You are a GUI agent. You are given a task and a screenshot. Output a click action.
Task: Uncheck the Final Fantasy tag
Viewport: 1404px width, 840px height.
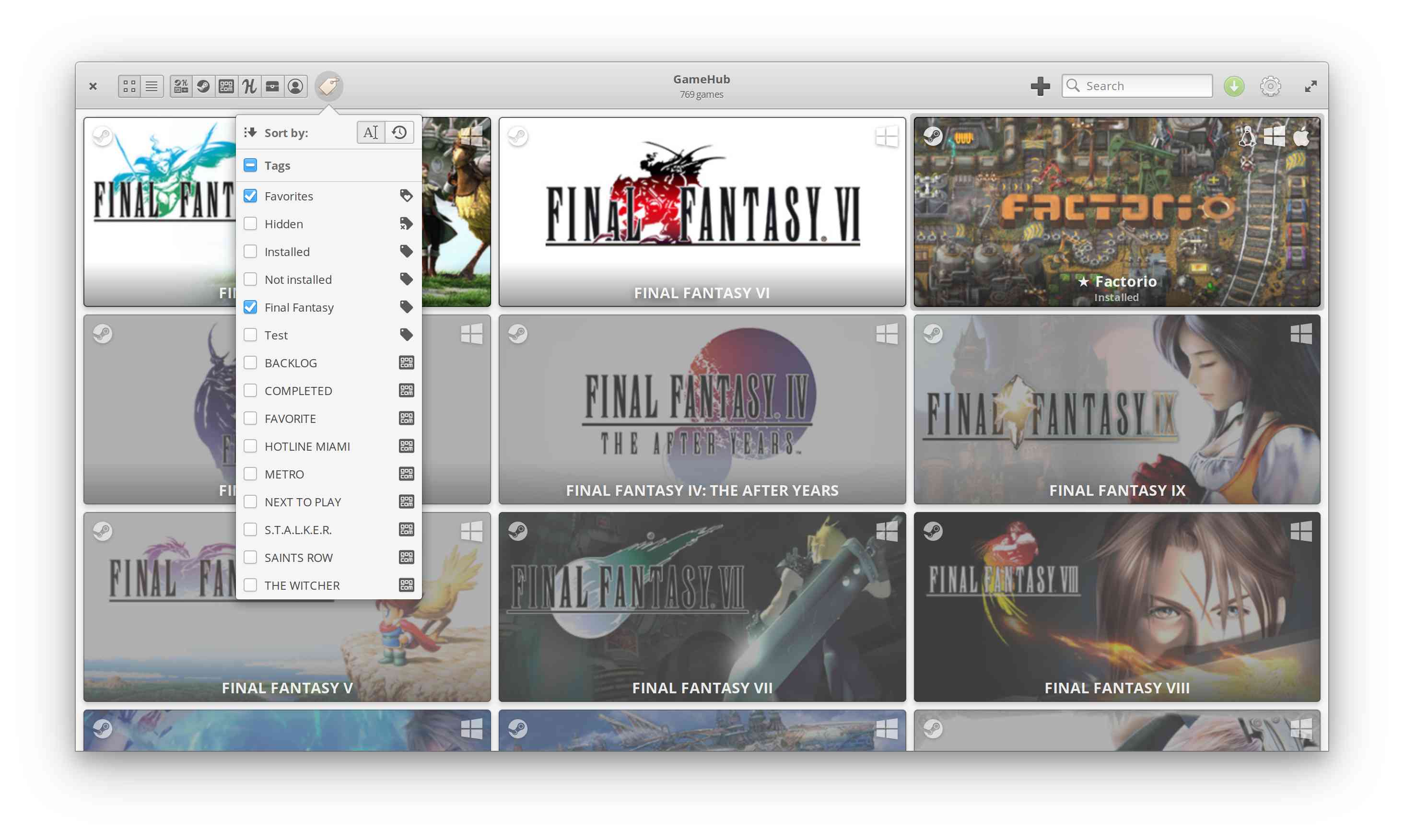click(x=251, y=307)
